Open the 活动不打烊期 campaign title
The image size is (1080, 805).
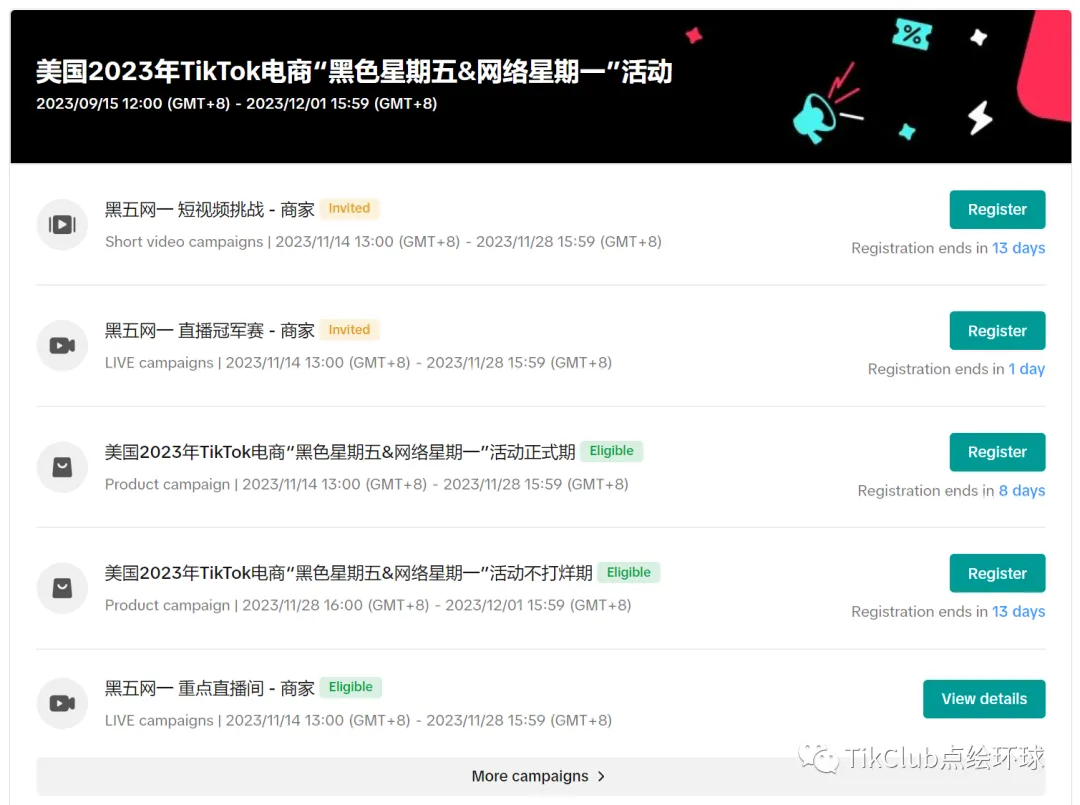pyautogui.click(x=349, y=573)
